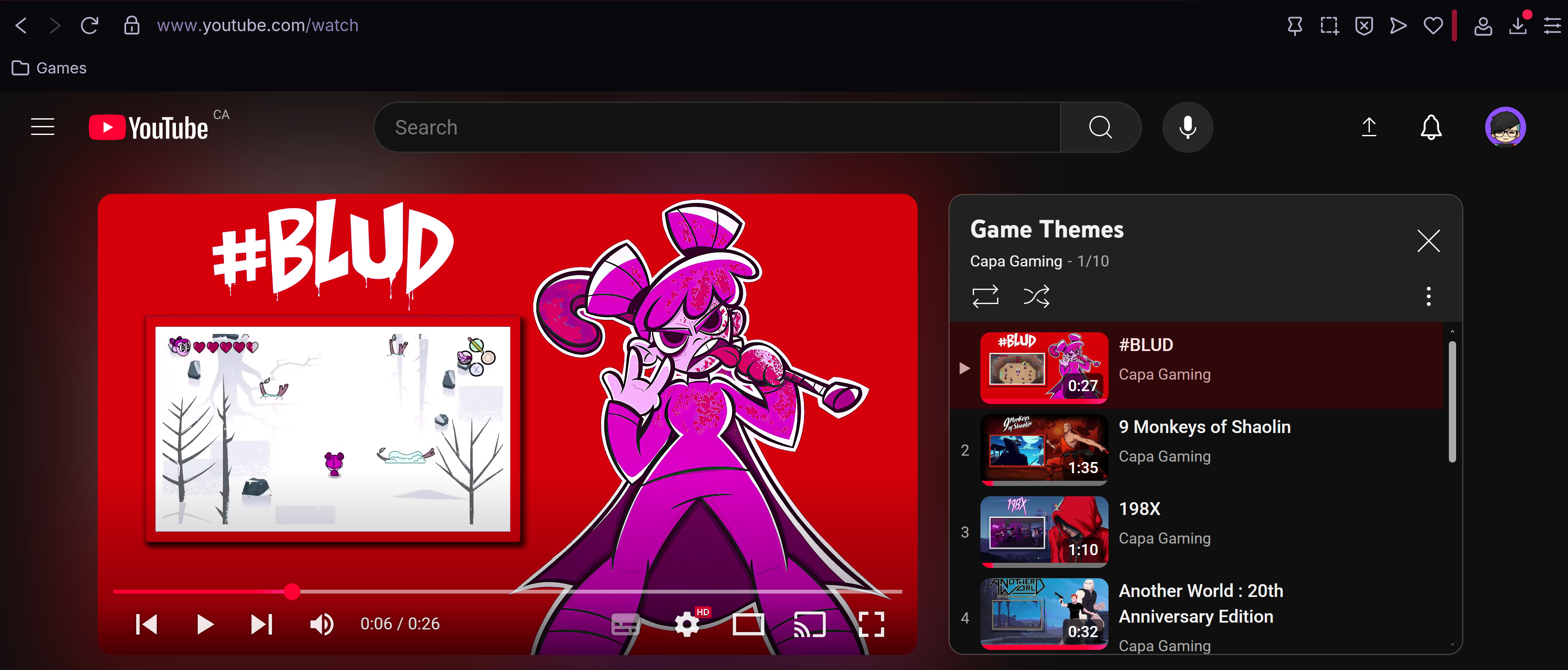Click the YouTube Search field
The image size is (1568, 670).
717,127
